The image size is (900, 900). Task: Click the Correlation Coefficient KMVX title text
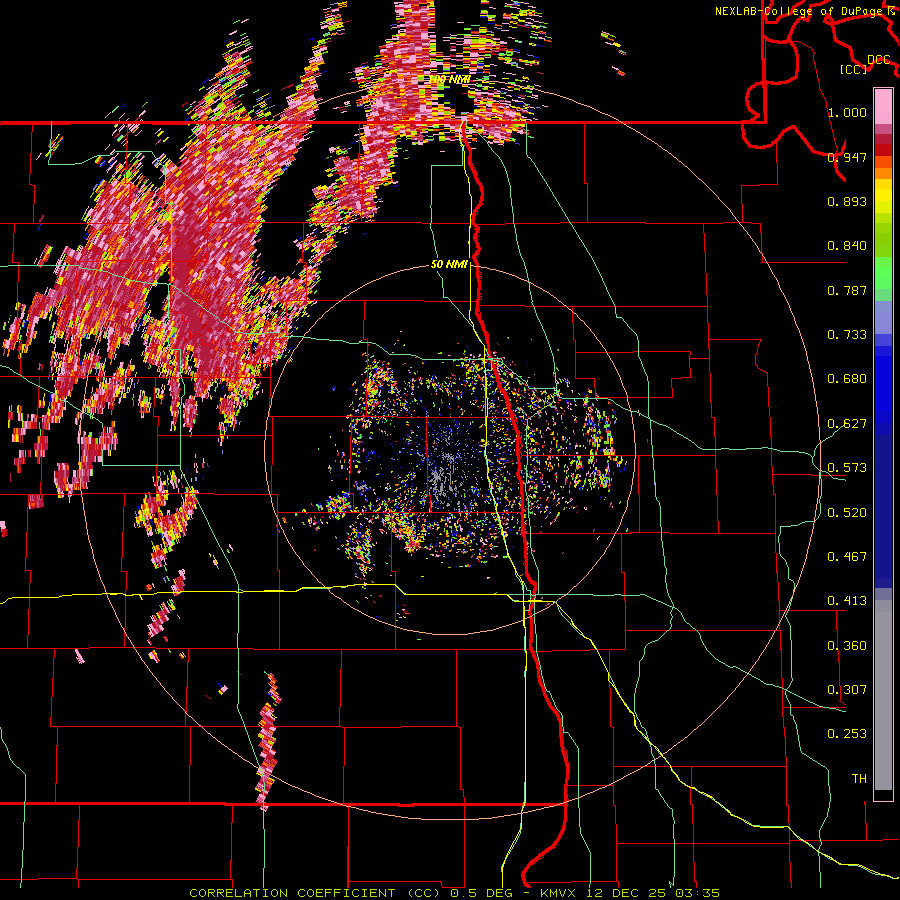pyautogui.click(x=455, y=893)
